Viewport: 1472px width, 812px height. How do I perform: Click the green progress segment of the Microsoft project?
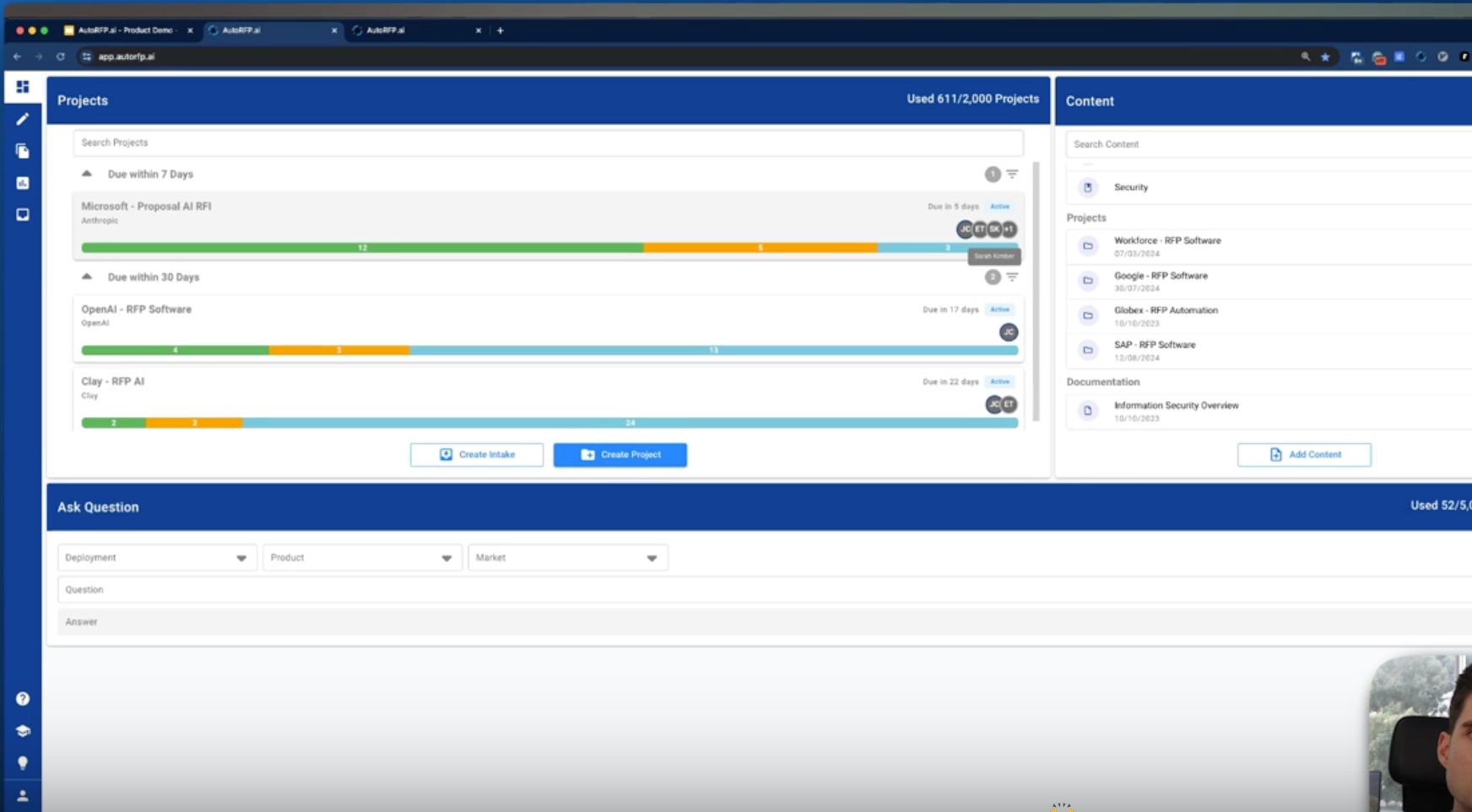362,248
